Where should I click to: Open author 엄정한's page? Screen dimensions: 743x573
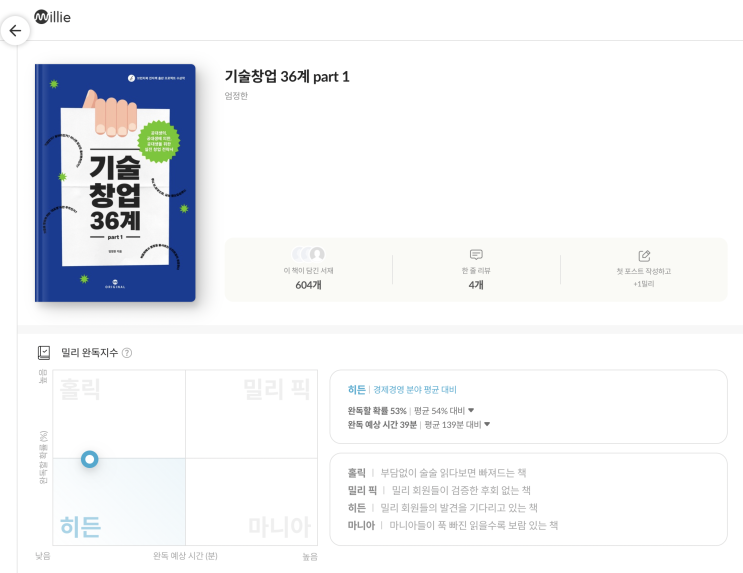pyautogui.click(x=236, y=96)
